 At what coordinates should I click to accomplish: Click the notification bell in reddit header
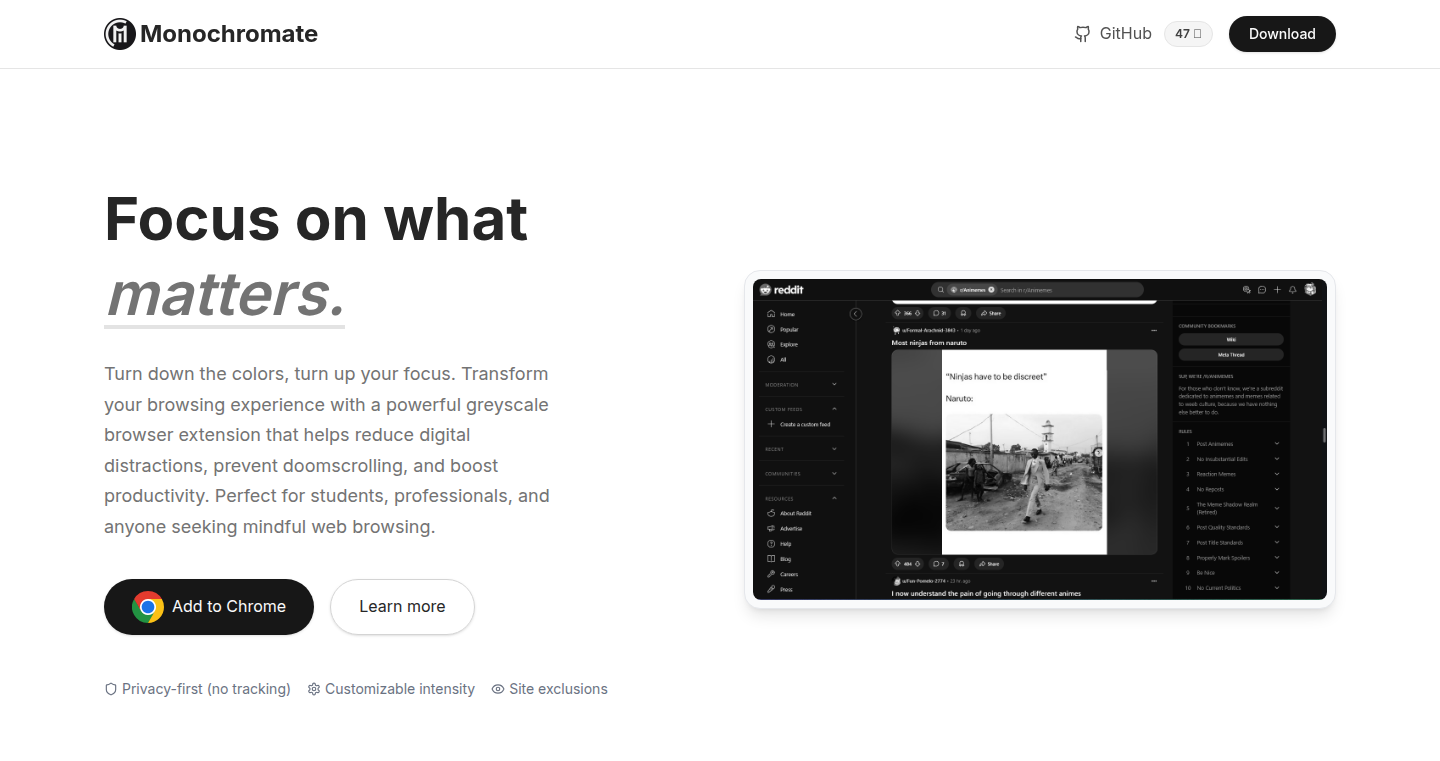coord(1293,290)
